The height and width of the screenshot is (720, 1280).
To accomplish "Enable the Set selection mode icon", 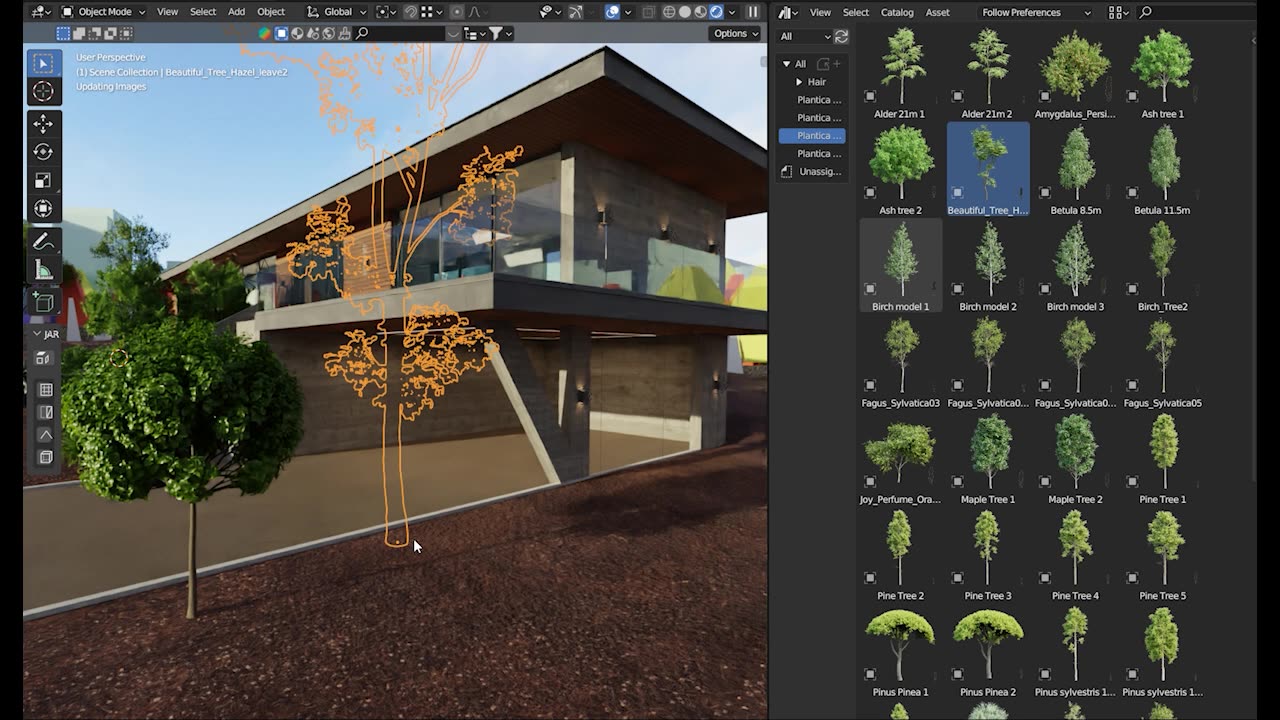I will [x=63, y=33].
